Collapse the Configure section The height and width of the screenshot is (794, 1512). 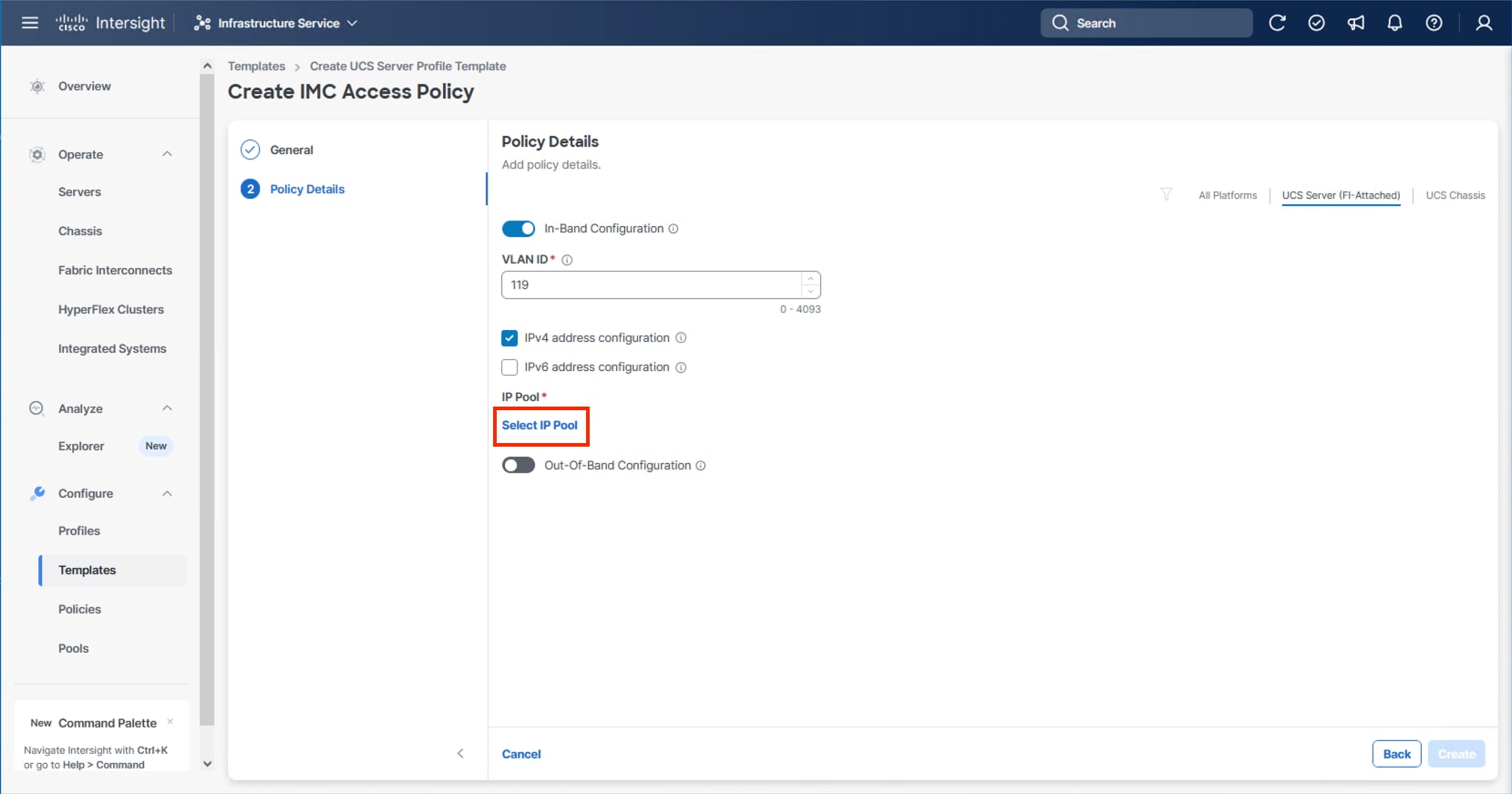pos(167,493)
